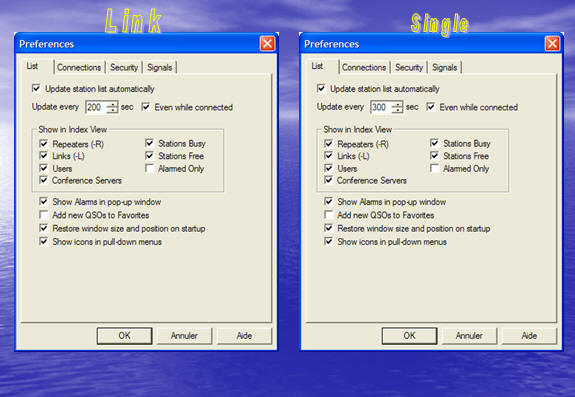This screenshot has height=397, width=575.
Task: Toggle Stations Free in Single window
Action: [434, 156]
